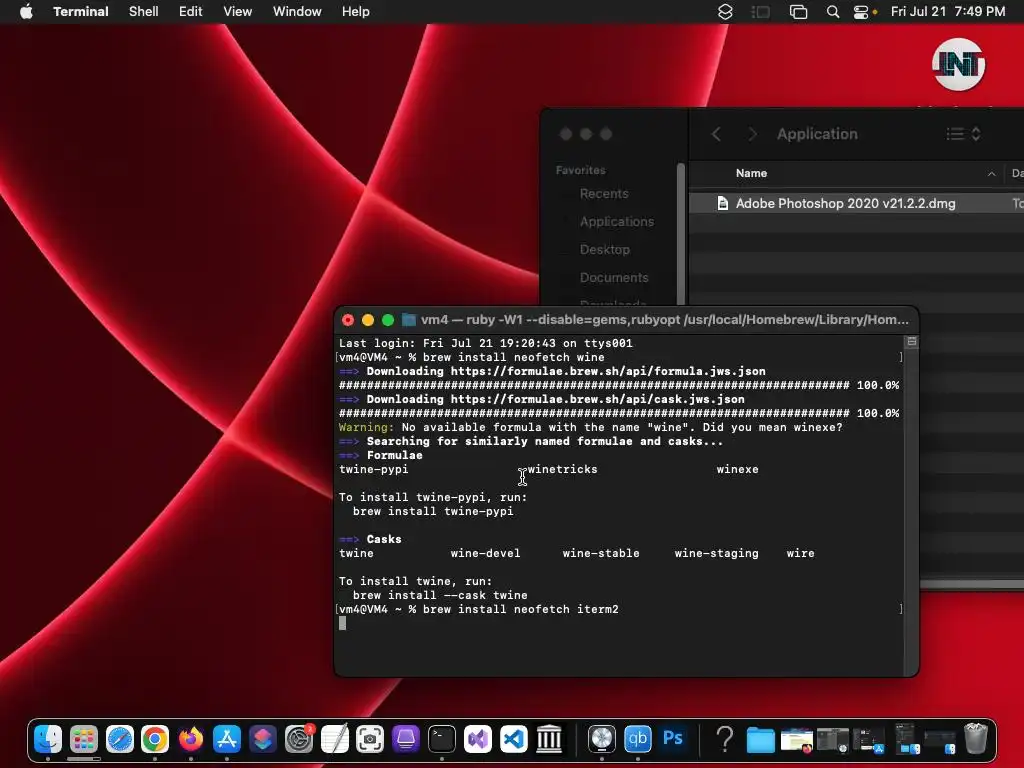Open the Shell menu
Viewport: 1024px width, 768px height.
click(144, 11)
